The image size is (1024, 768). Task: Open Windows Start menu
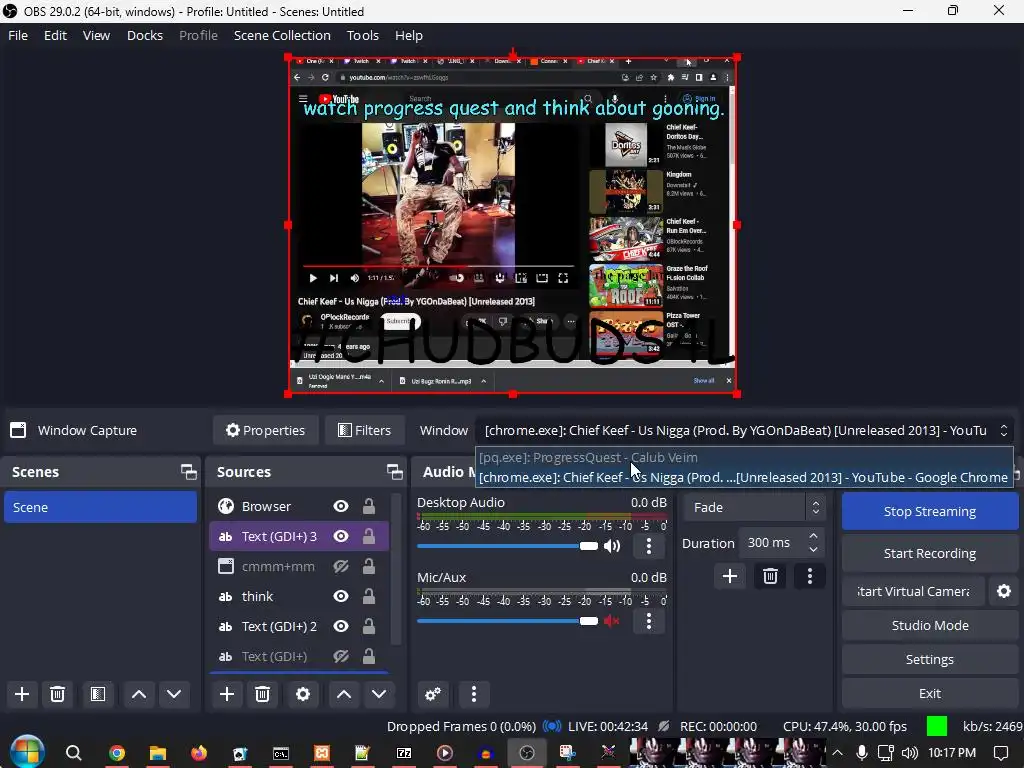[27, 752]
